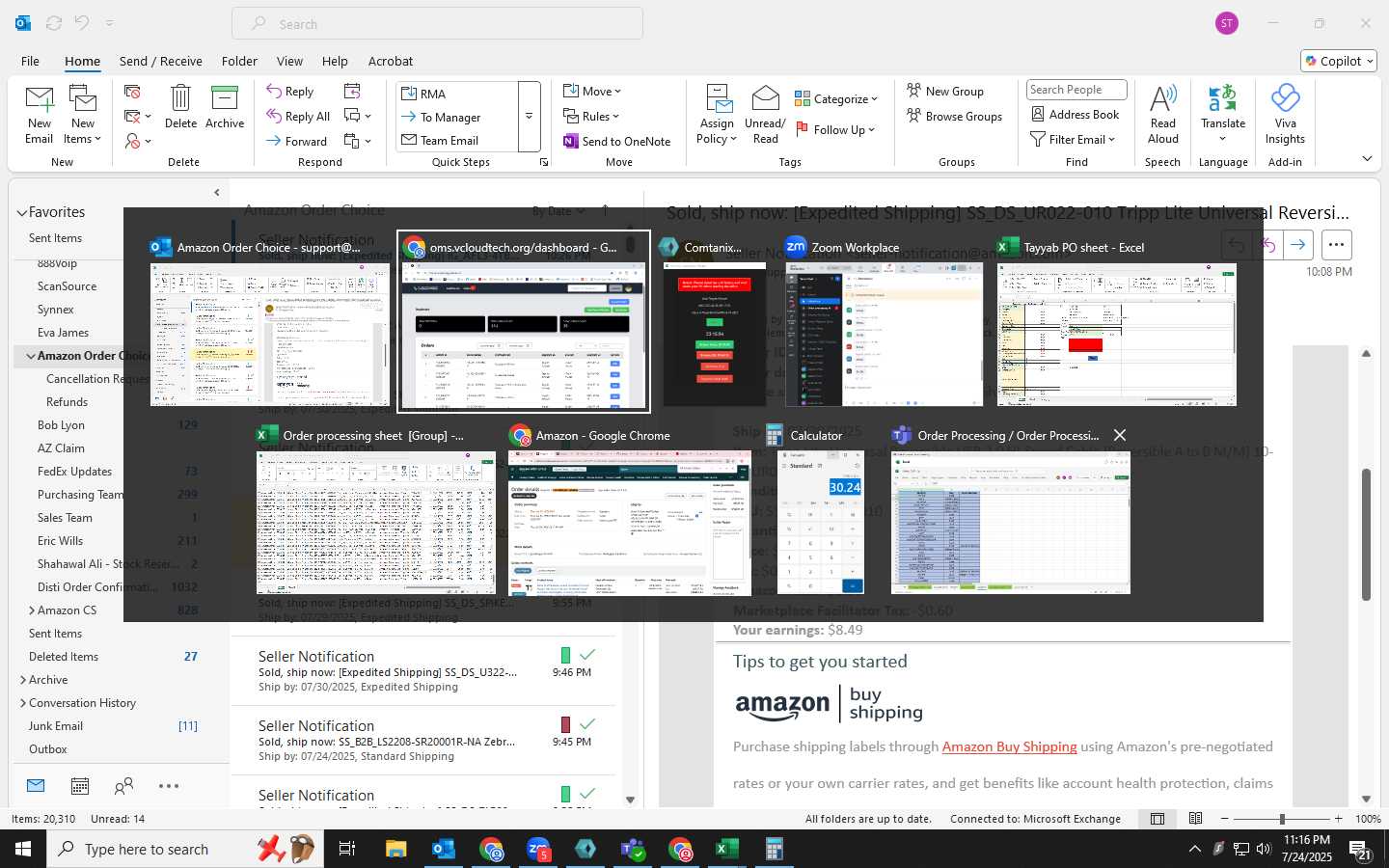
Task: Open Translate options
Action: click(1223, 114)
